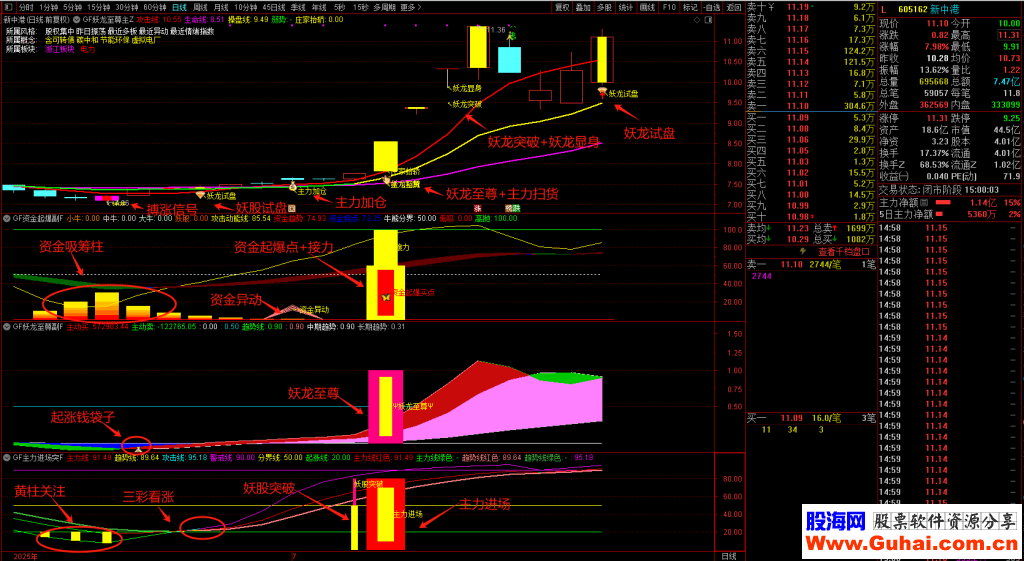Click the 总量 value 695668
The width and height of the screenshot is (1024, 561).
click(933, 81)
